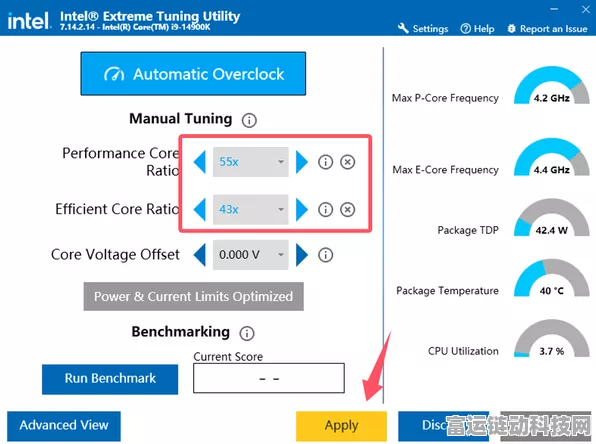Apply the tuning changes
The width and height of the screenshot is (596, 444).
(341, 426)
